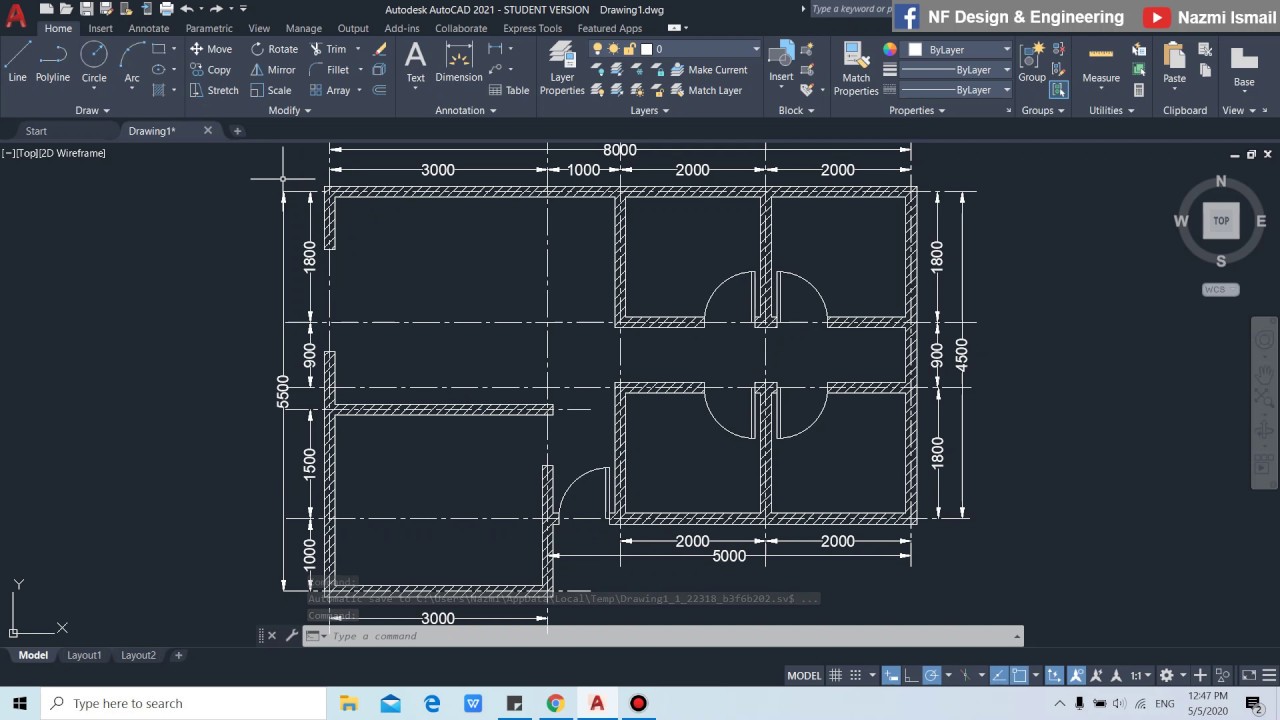Toggle 2D object snap

[1019, 675]
